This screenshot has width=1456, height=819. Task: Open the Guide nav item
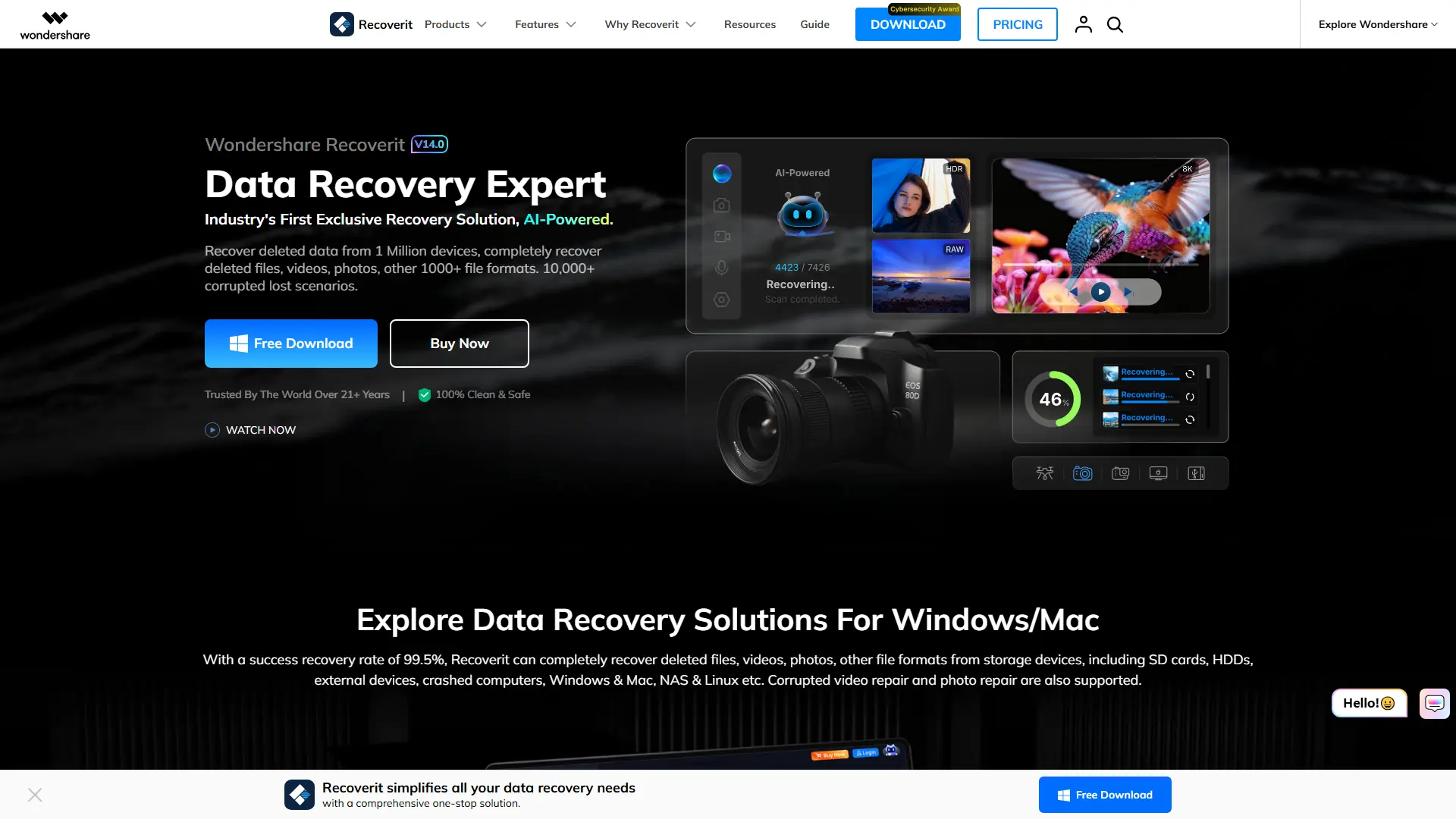815,24
